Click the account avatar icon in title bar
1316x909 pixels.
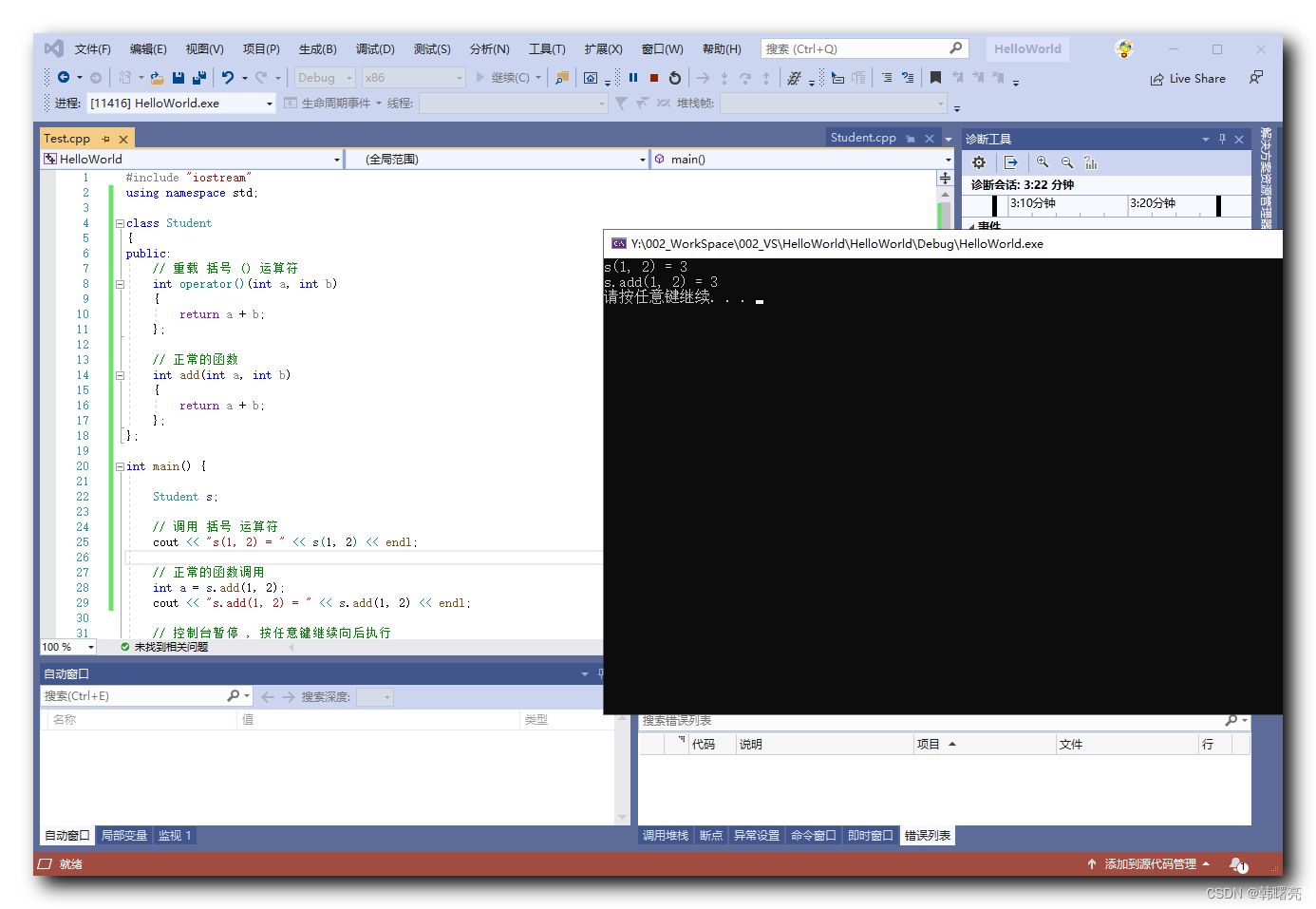1124,48
